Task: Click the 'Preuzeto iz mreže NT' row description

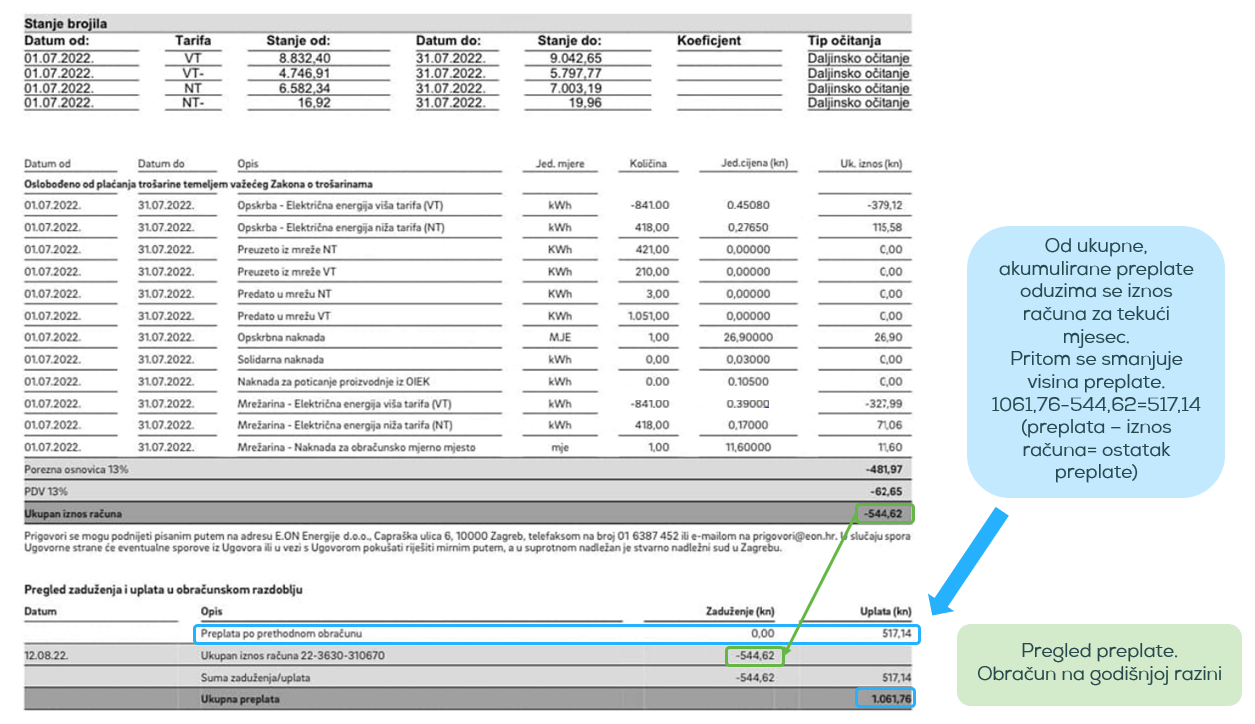Action: click(285, 250)
